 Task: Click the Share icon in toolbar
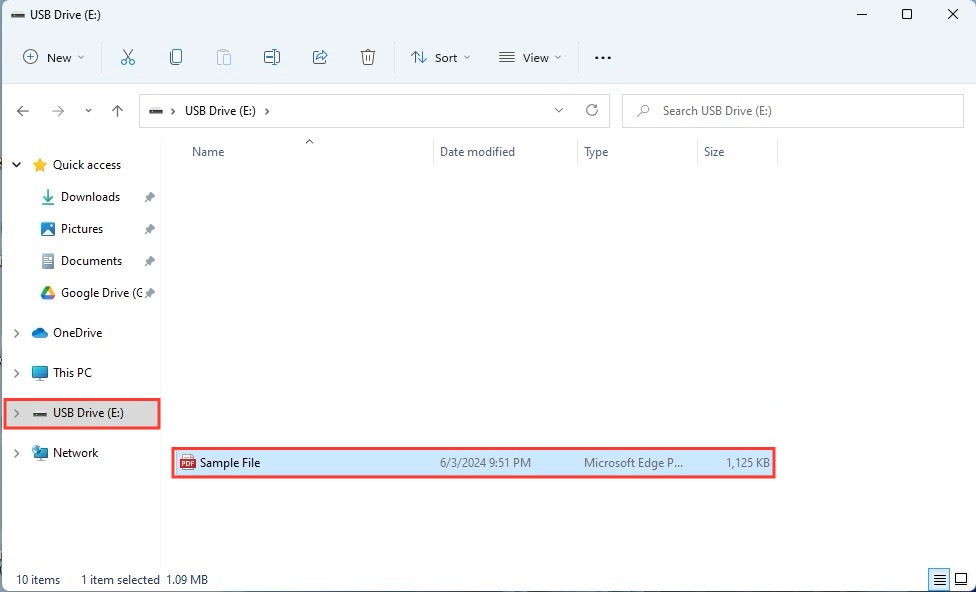click(320, 57)
